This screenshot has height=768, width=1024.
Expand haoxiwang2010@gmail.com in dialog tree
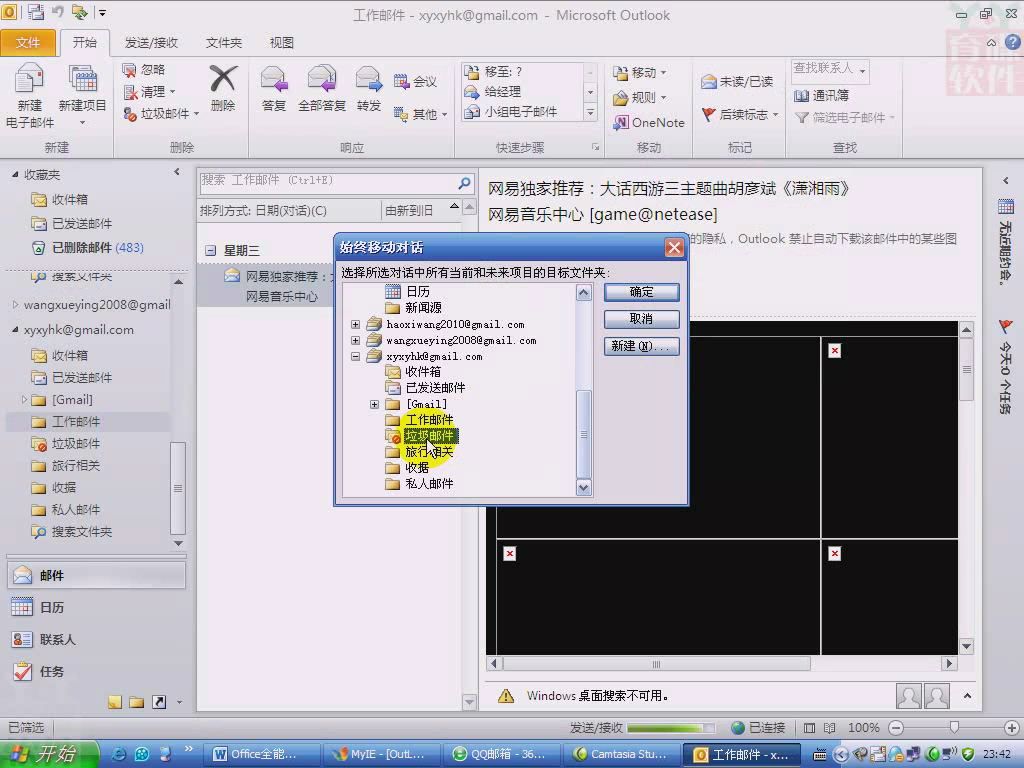coord(355,324)
